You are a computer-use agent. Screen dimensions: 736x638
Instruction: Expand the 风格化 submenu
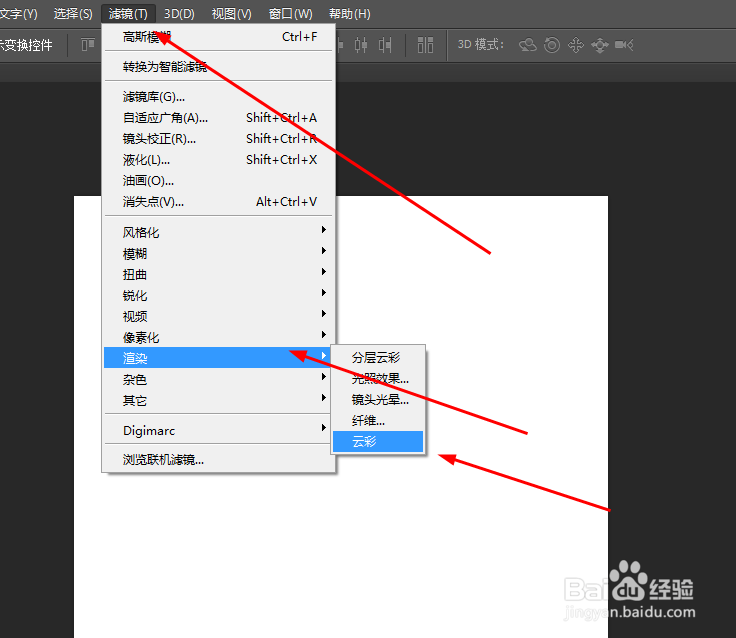tap(218, 232)
